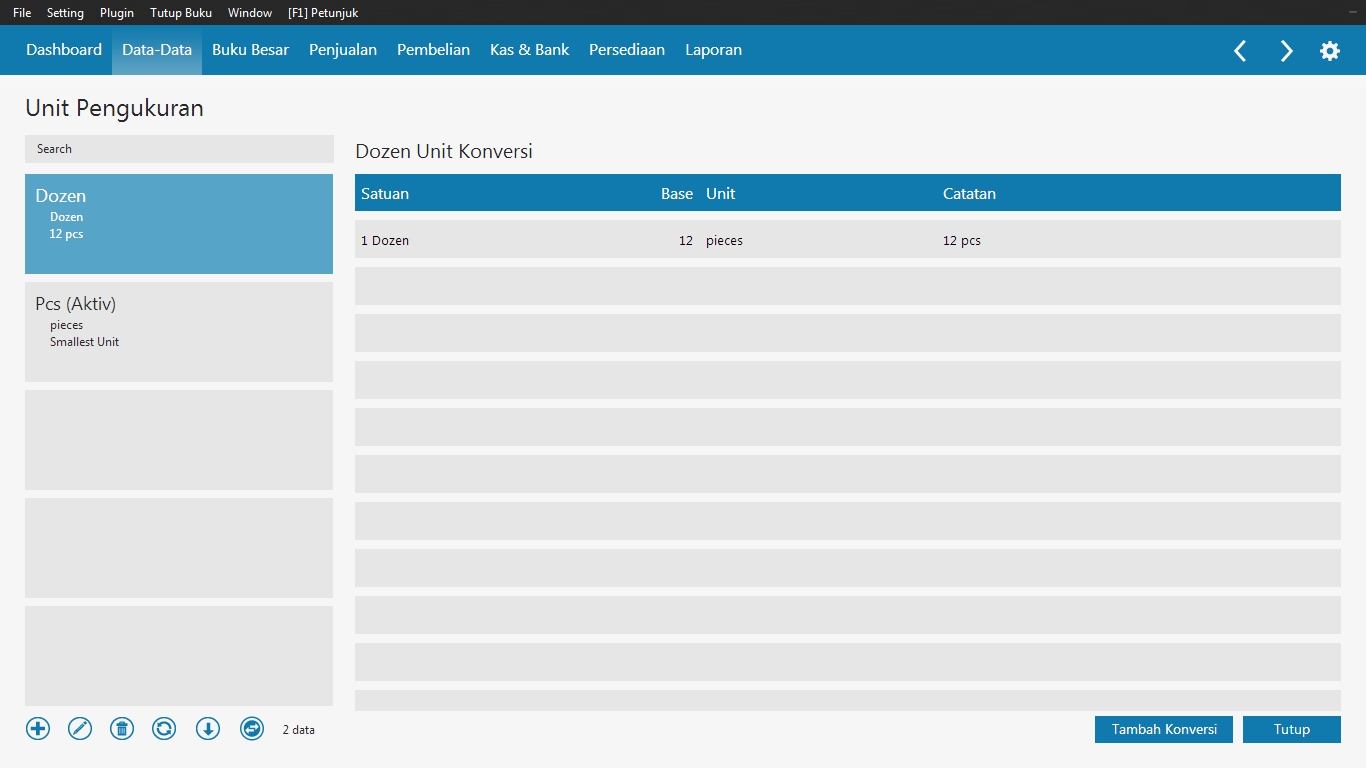This screenshot has height=768, width=1366.
Task: Click the Tambah Konversi button
Action: [1164, 730]
